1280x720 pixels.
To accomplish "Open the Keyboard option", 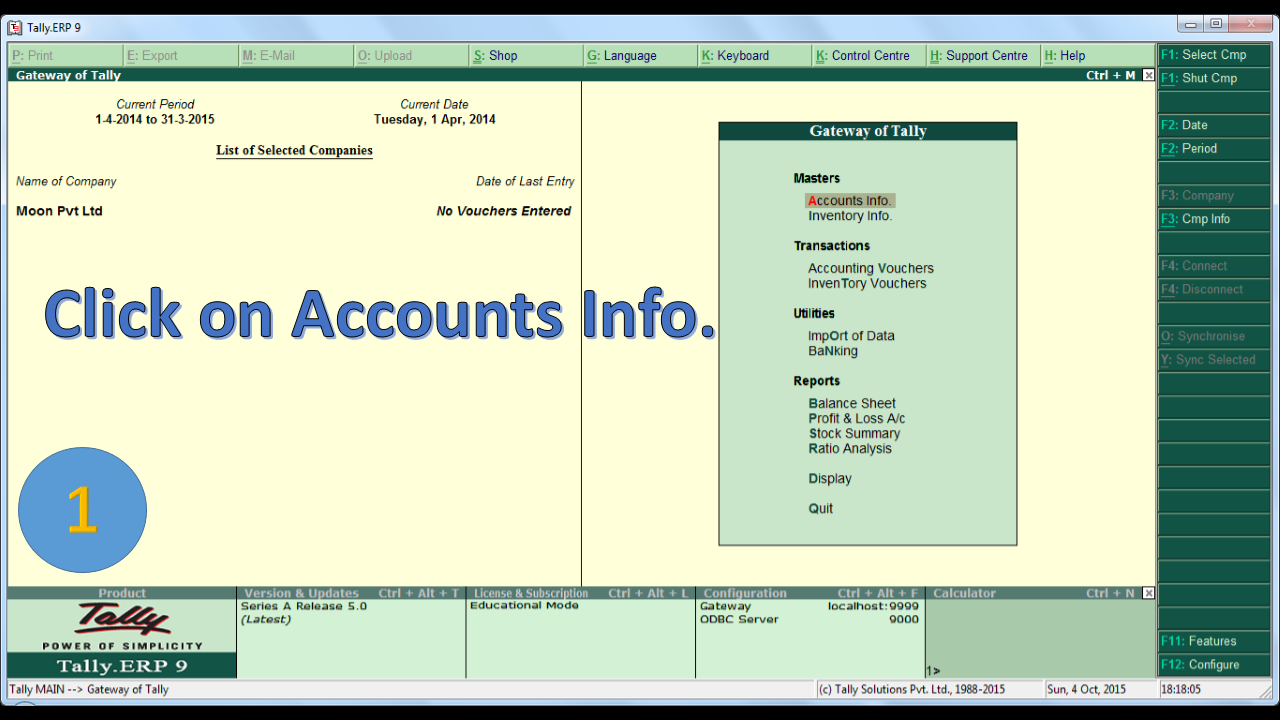I will [x=755, y=56].
